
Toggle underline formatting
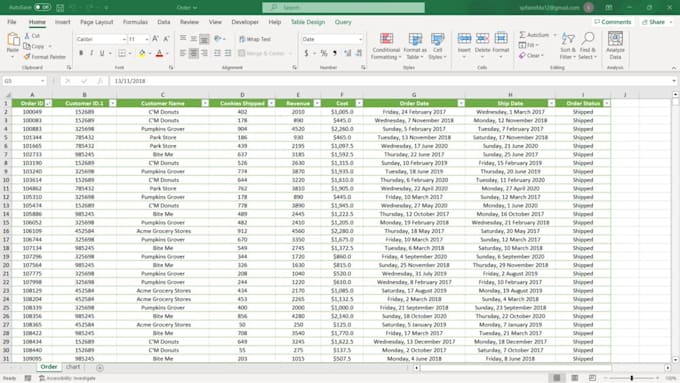tap(102, 53)
